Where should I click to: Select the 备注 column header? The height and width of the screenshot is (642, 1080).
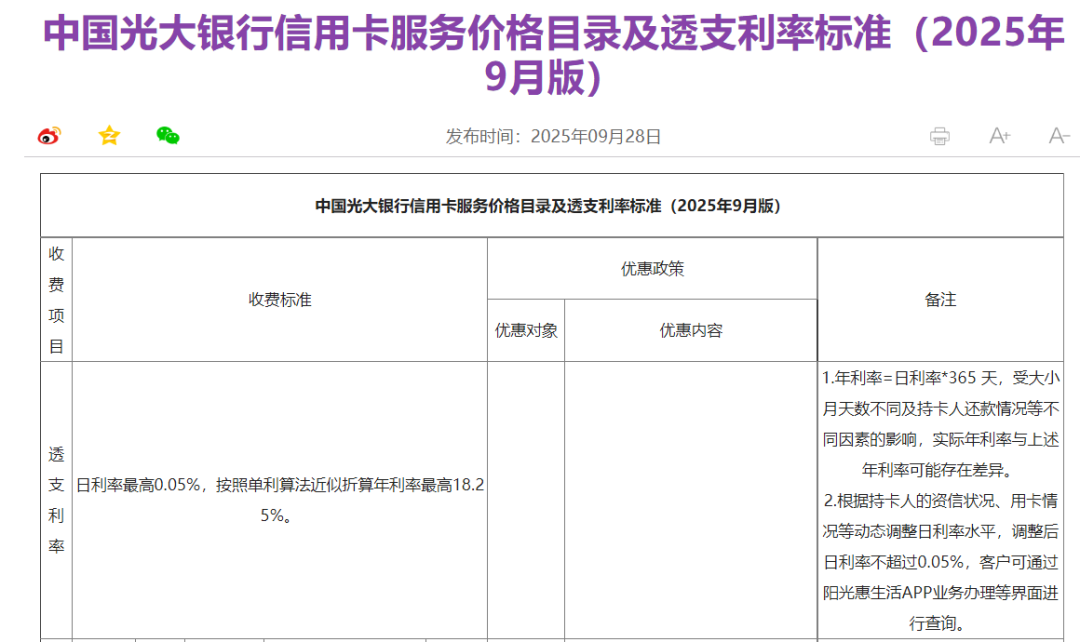click(940, 299)
